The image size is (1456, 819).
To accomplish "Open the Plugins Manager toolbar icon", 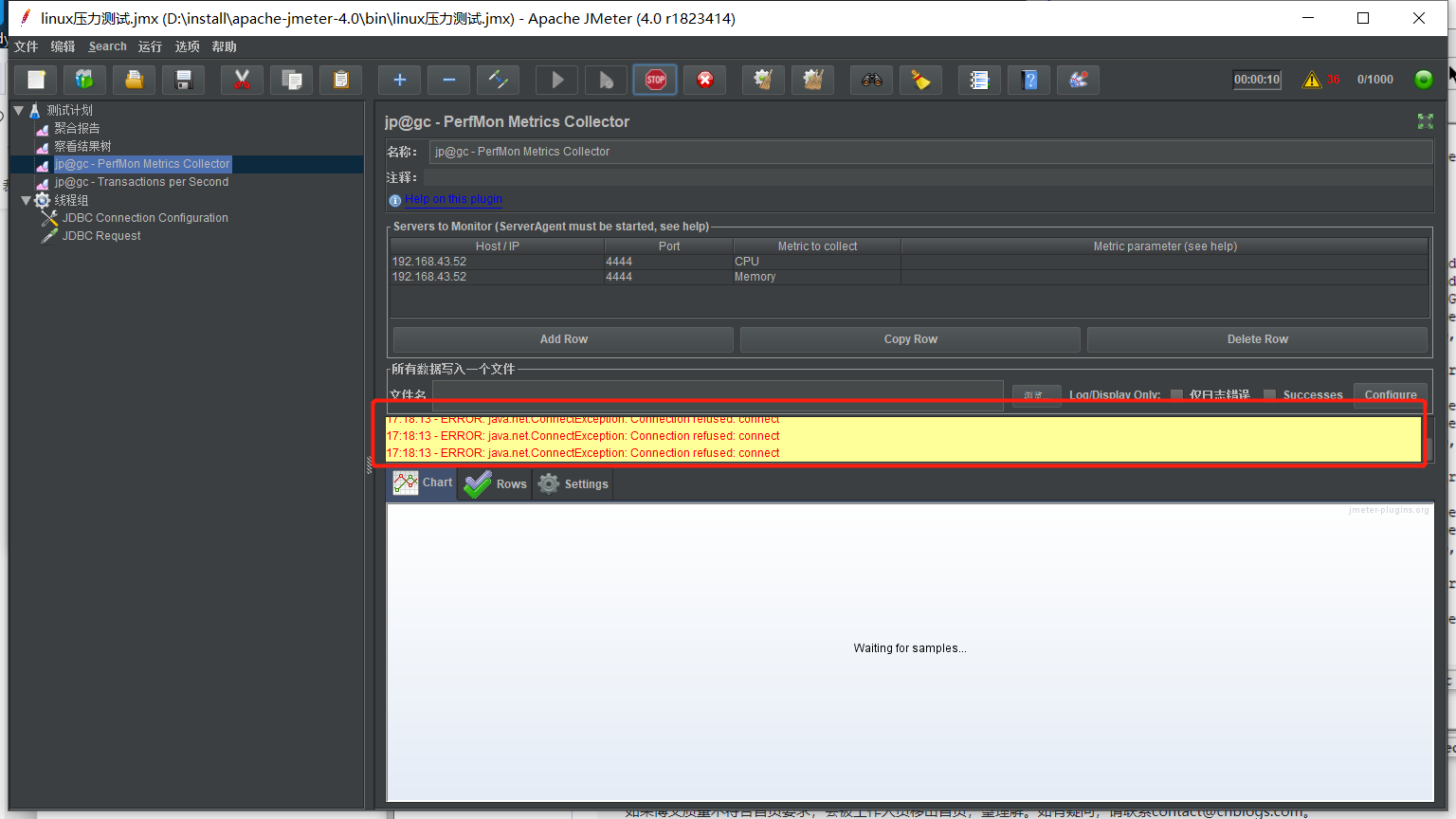I will click(x=1079, y=80).
